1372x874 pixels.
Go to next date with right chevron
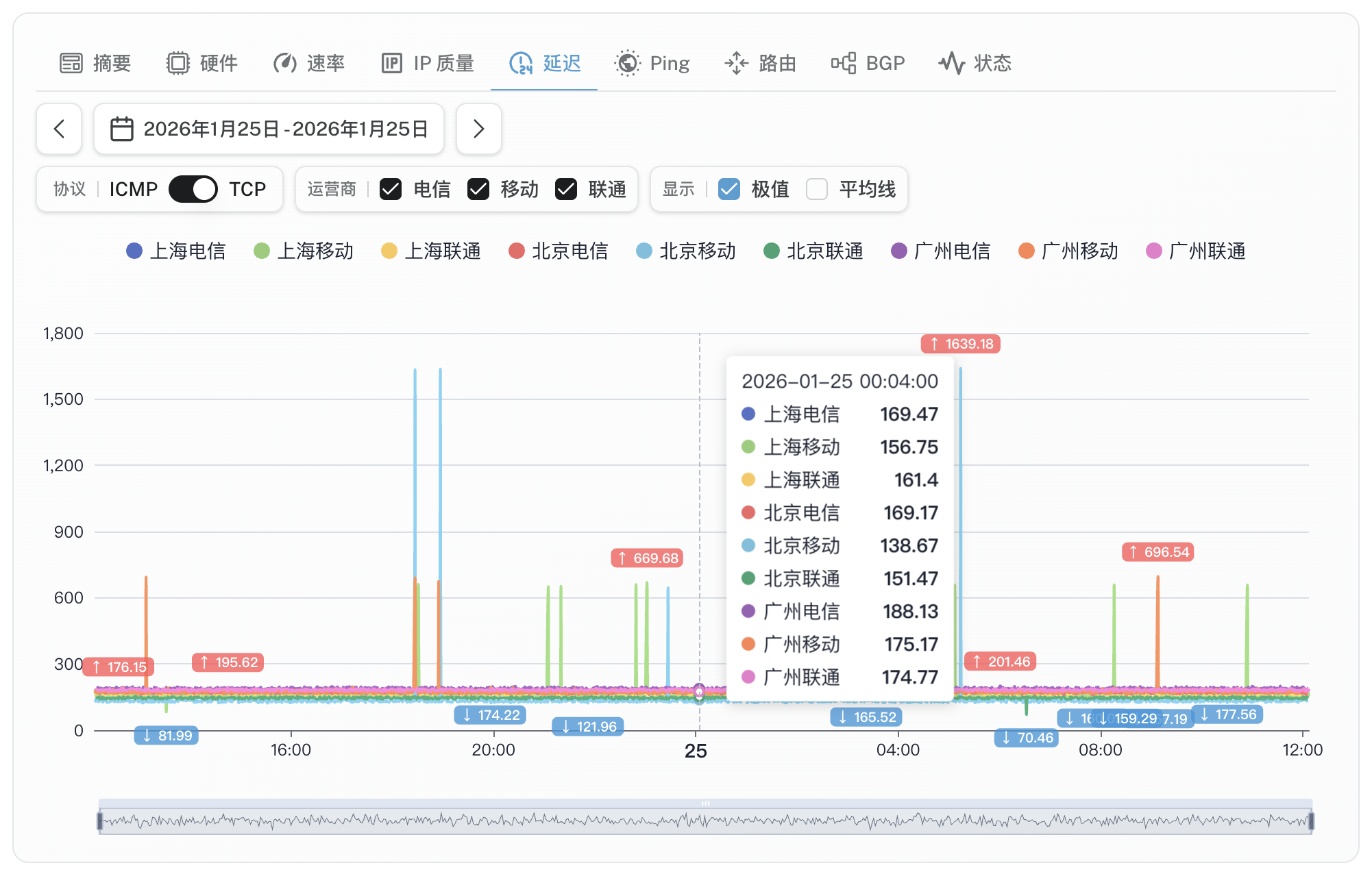[x=478, y=129]
